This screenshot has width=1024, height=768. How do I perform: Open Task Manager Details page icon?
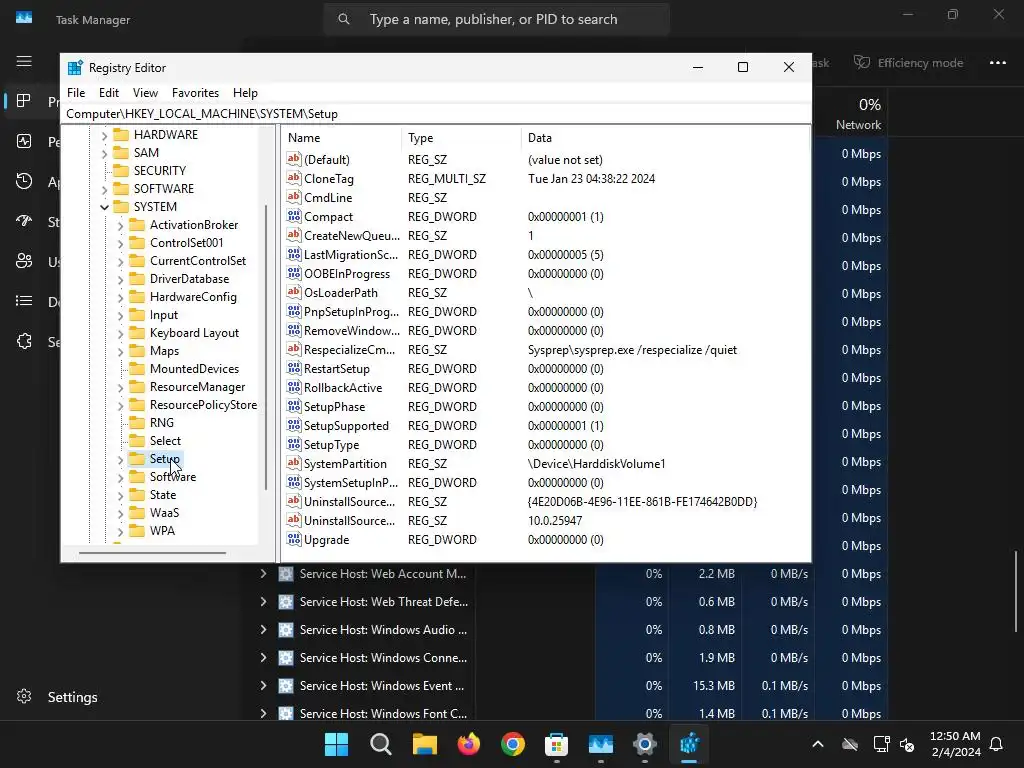24,301
